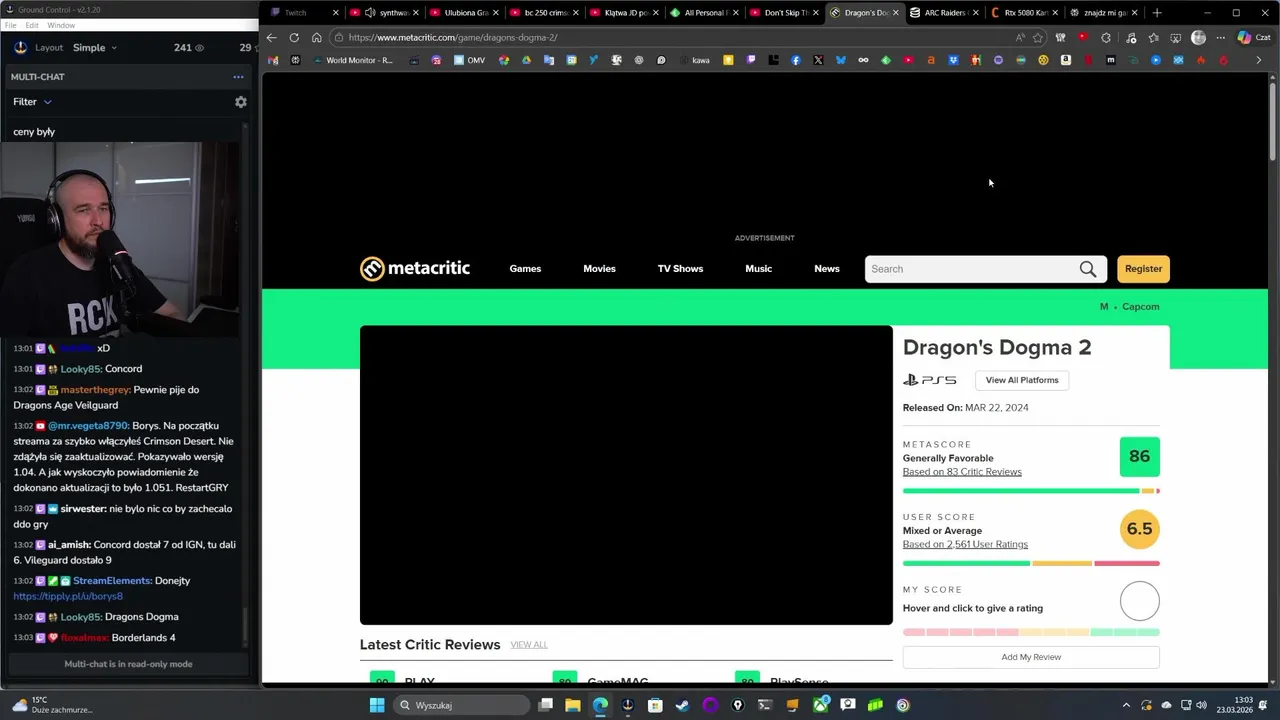Open new browser tab plus button
The height and width of the screenshot is (720, 1280).
pos(1157,13)
